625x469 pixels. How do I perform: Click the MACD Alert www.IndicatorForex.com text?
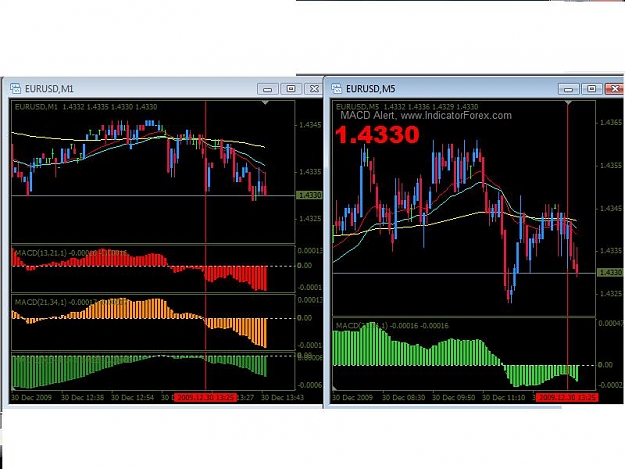pos(426,116)
